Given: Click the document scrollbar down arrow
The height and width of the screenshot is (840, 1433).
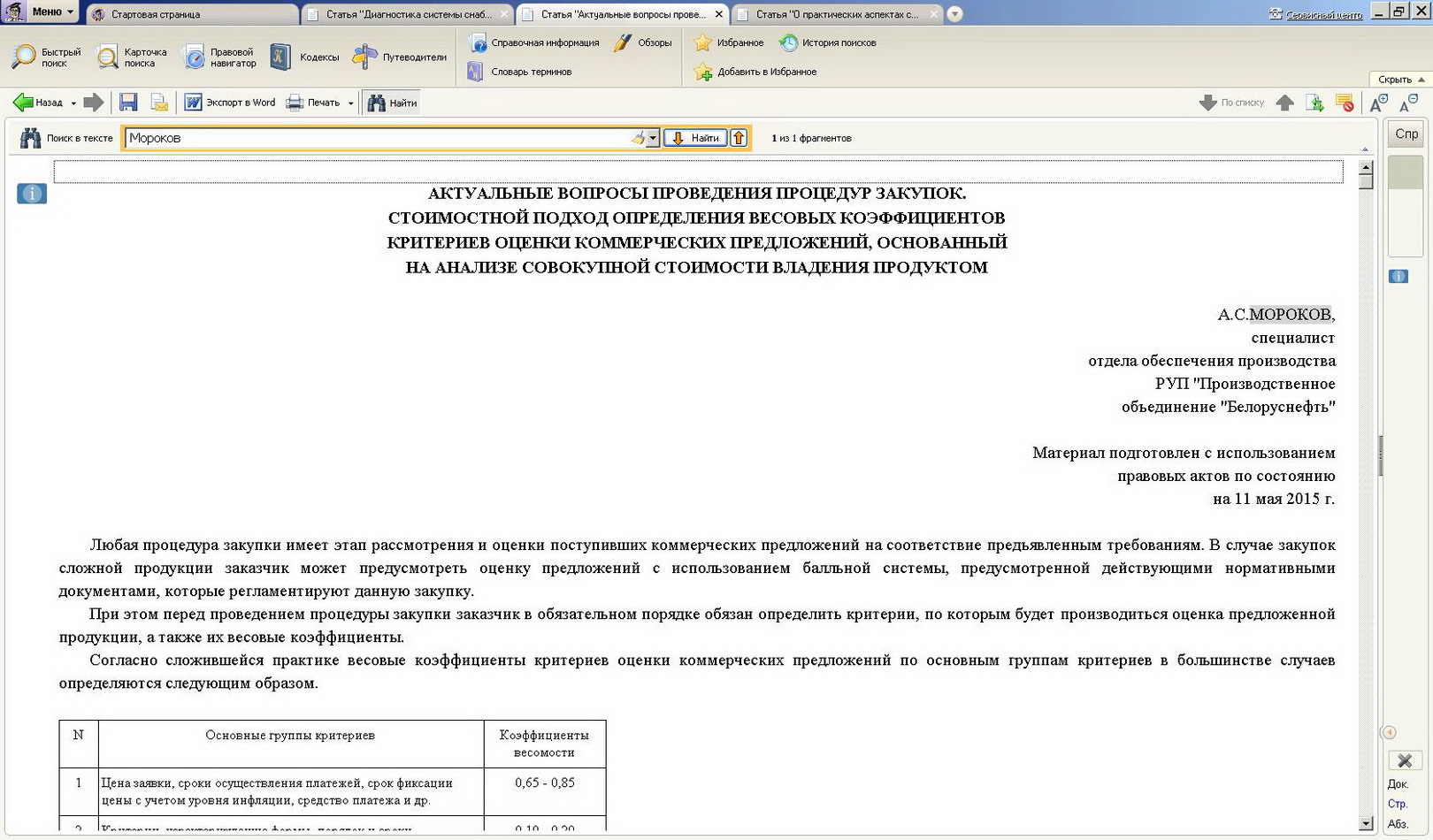Looking at the screenshot, I should 1366,823.
